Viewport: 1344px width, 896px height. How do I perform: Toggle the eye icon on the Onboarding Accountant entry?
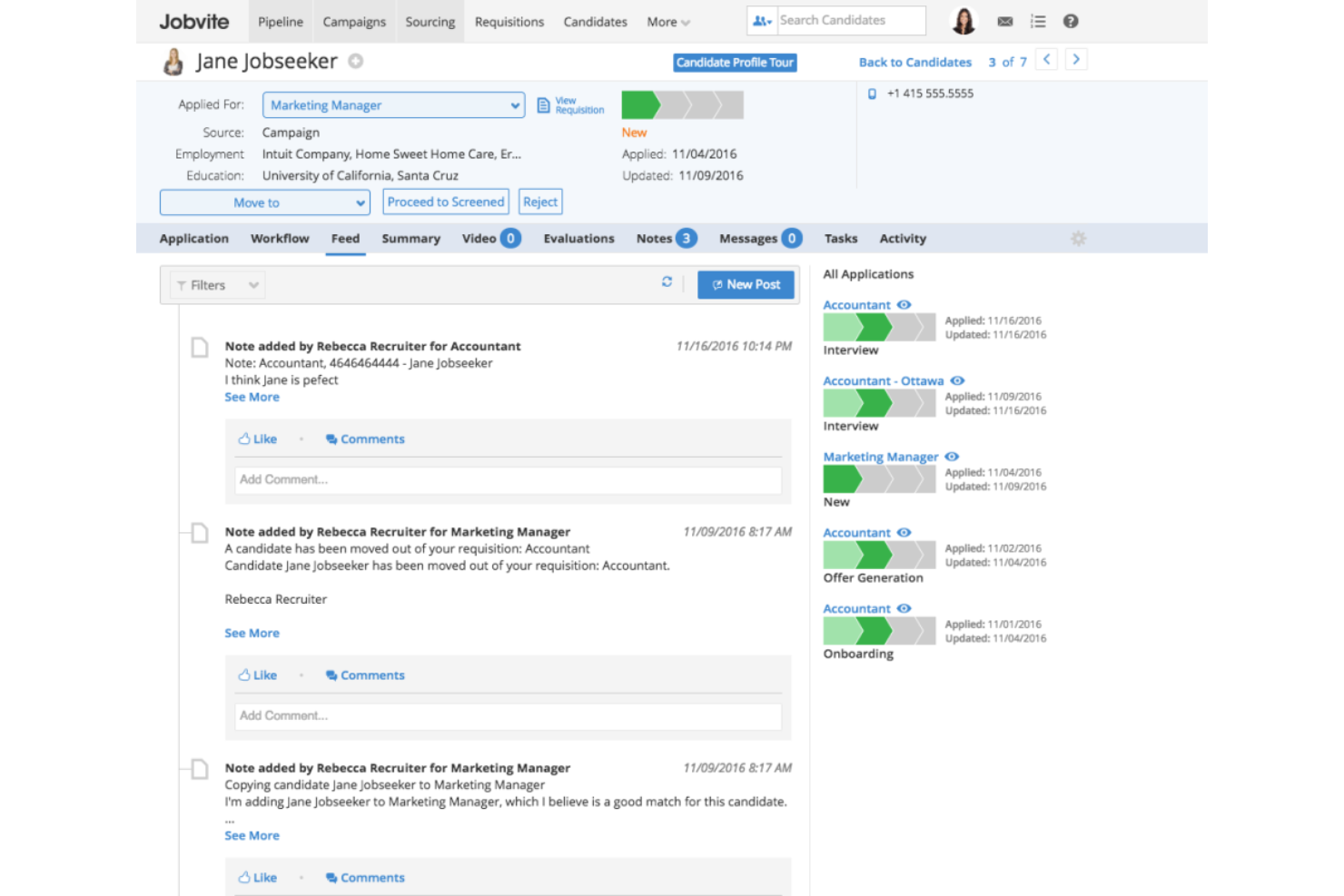point(904,608)
